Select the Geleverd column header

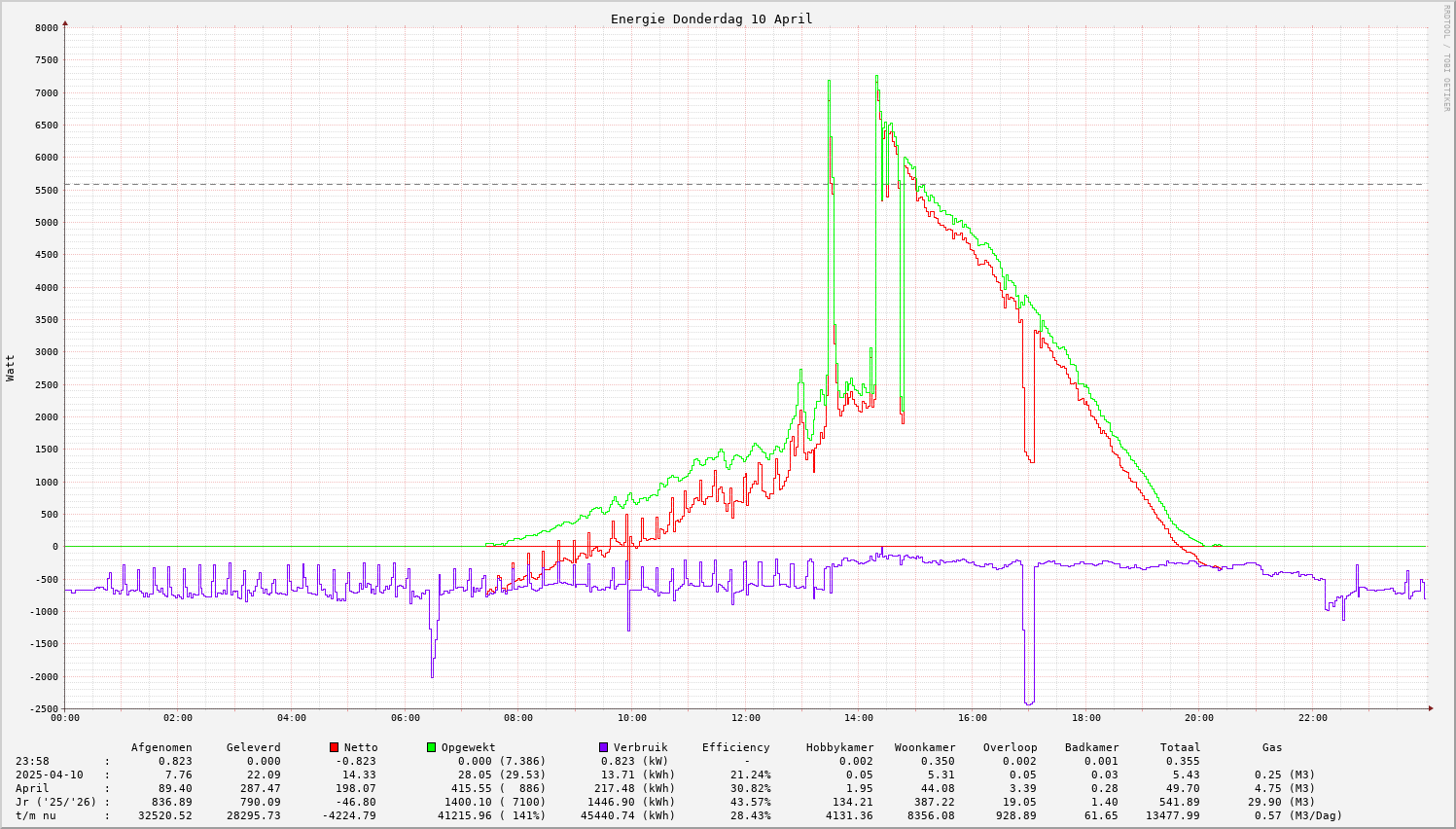(x=253, y=747)
